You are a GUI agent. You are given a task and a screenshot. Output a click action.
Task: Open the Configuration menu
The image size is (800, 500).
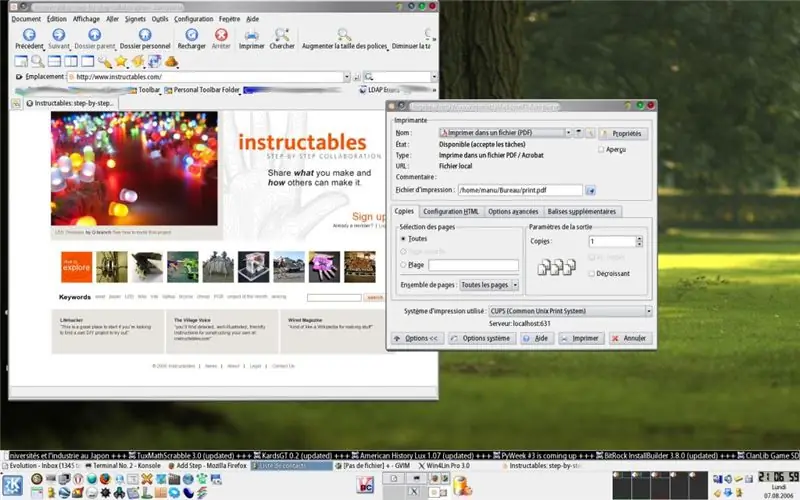[193, 19]
